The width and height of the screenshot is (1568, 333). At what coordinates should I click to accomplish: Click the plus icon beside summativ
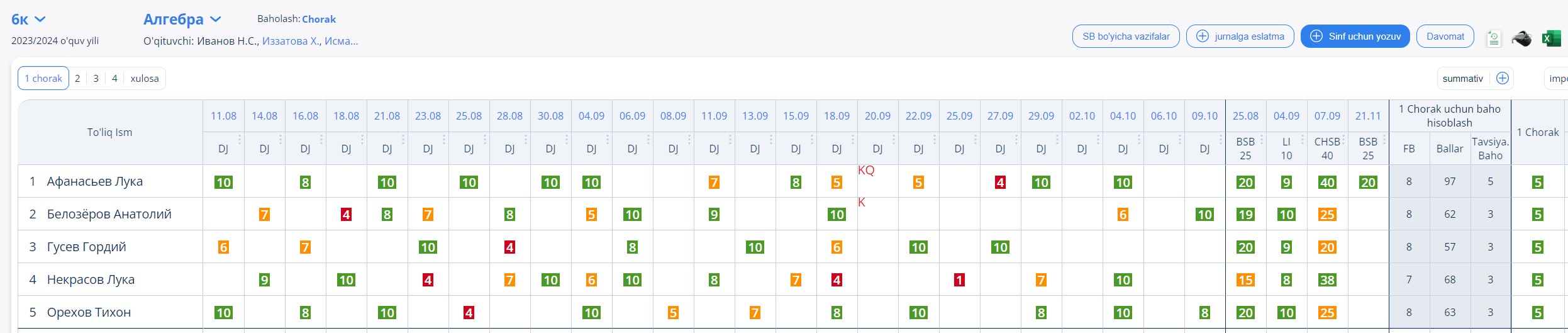click(1503, 78)
